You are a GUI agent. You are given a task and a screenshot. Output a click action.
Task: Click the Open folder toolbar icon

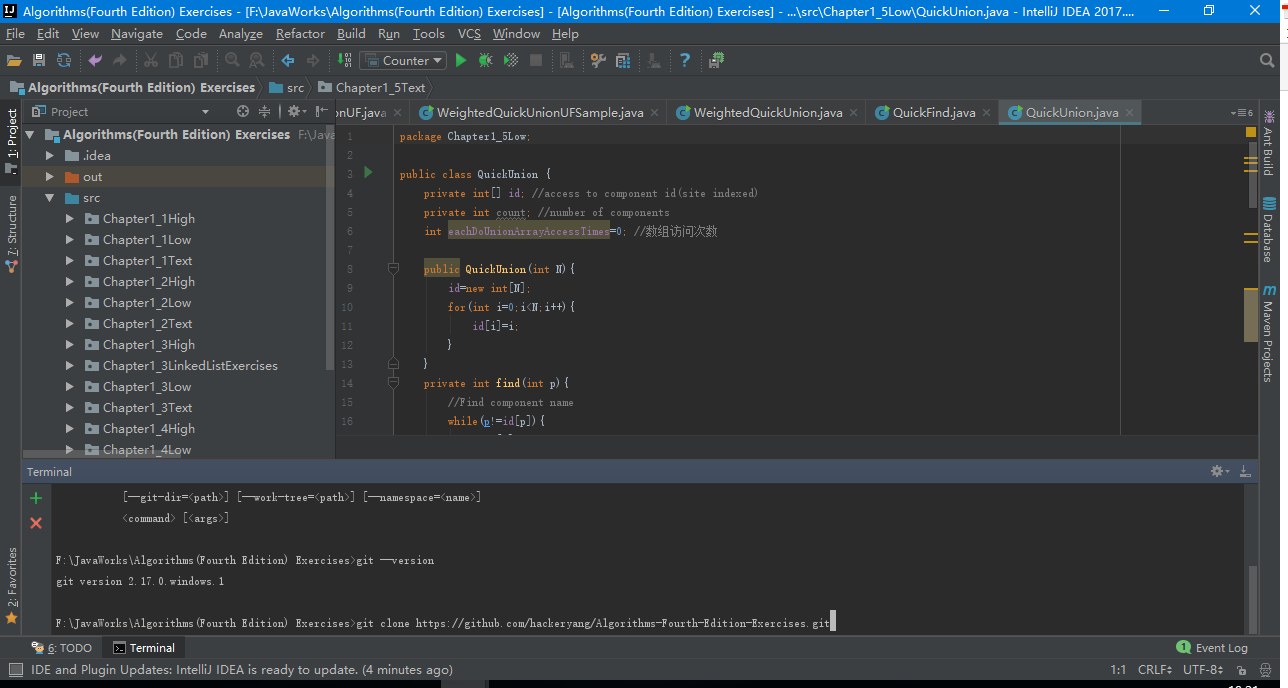point(14,60)
